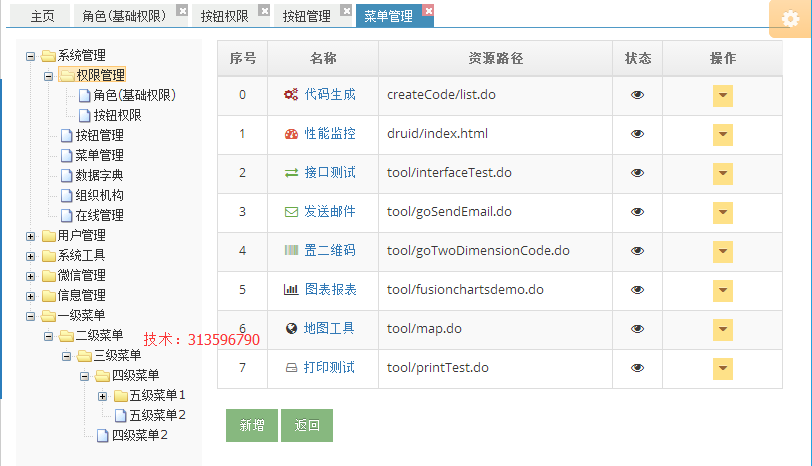Collapse the 权限管理 tree node
This screenshot has height=466, width=812.
49,76
